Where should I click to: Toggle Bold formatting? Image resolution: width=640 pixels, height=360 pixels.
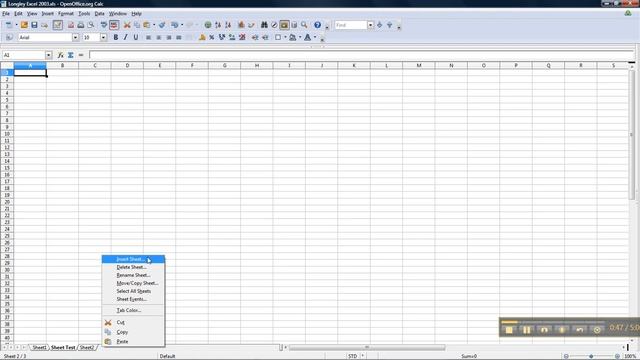(x=116, y=38)
